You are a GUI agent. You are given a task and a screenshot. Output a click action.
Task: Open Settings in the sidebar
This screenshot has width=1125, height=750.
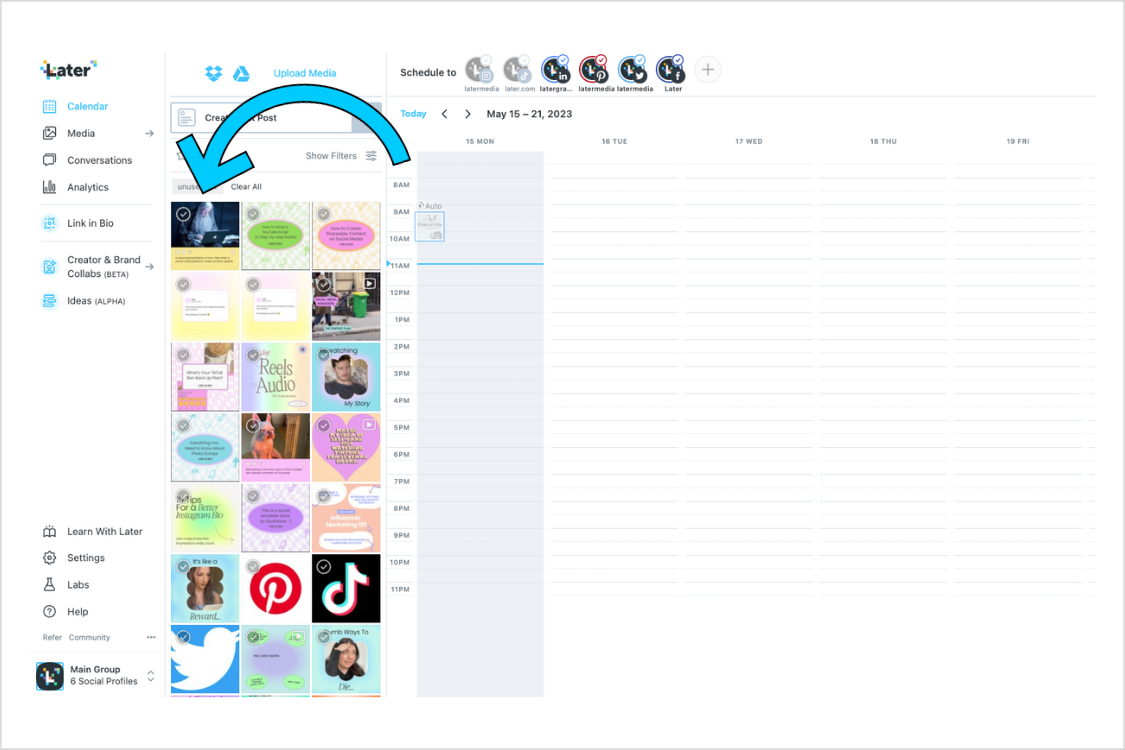[86, 558]
